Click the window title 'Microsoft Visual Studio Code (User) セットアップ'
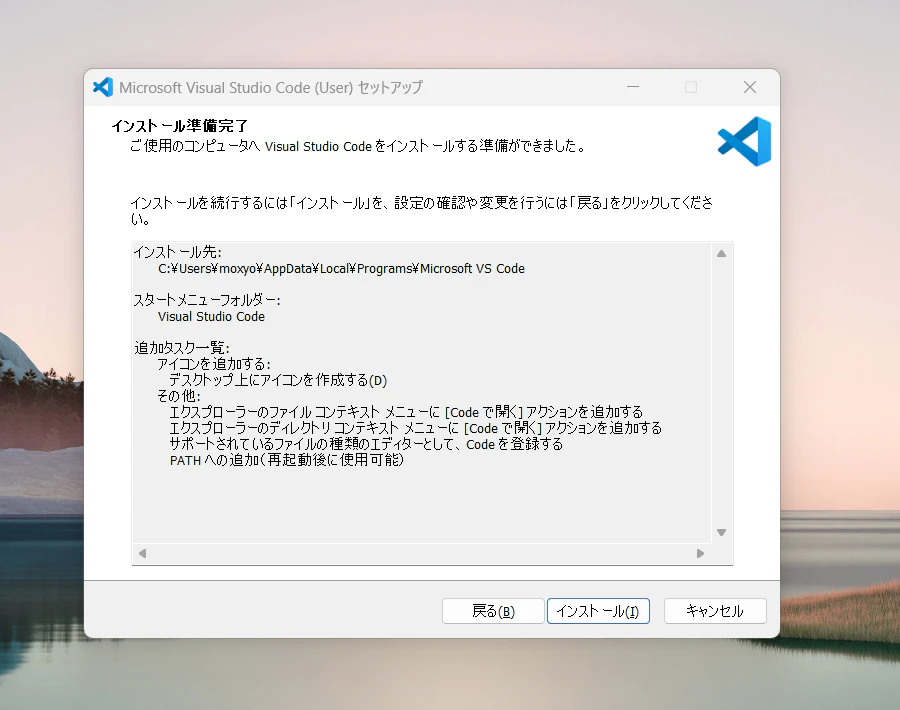 coord(271,87)
